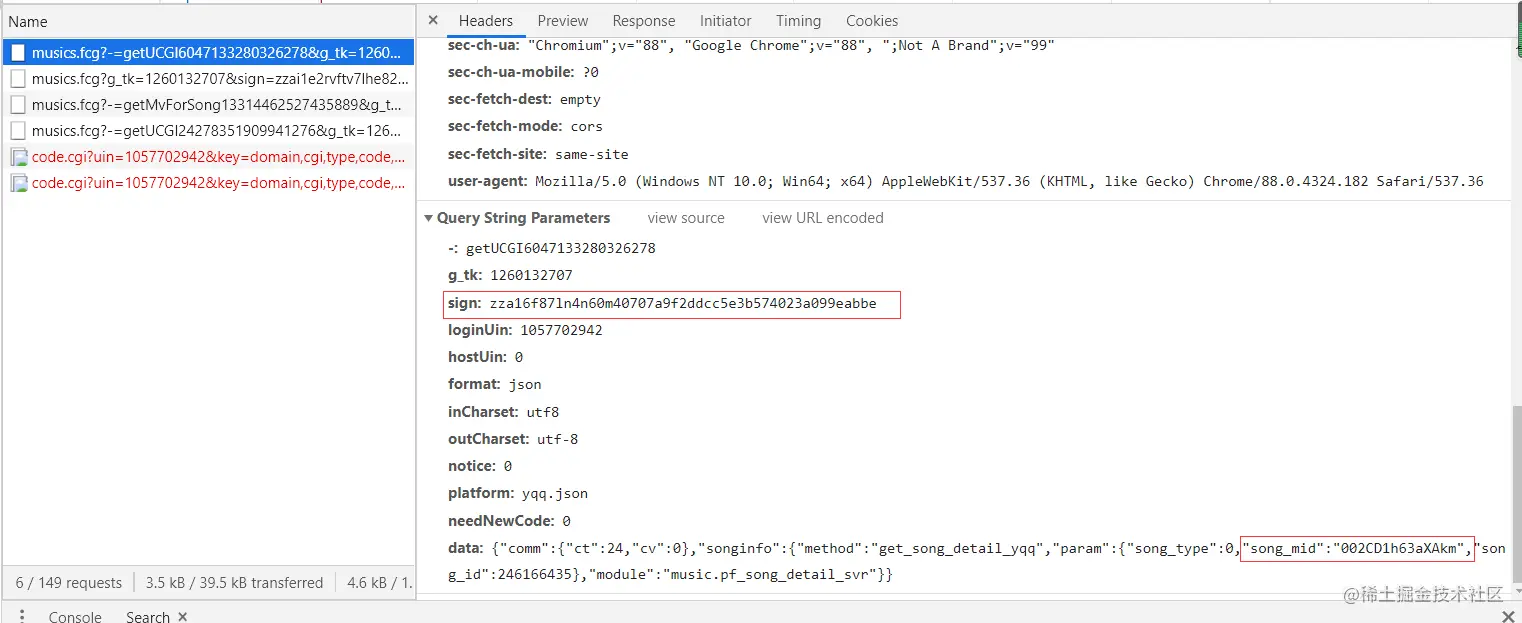Click the sec-fetch-dest empty header row
This screenshot has height=623, width=1522.
pyautogui.click(x=524, y=99)
